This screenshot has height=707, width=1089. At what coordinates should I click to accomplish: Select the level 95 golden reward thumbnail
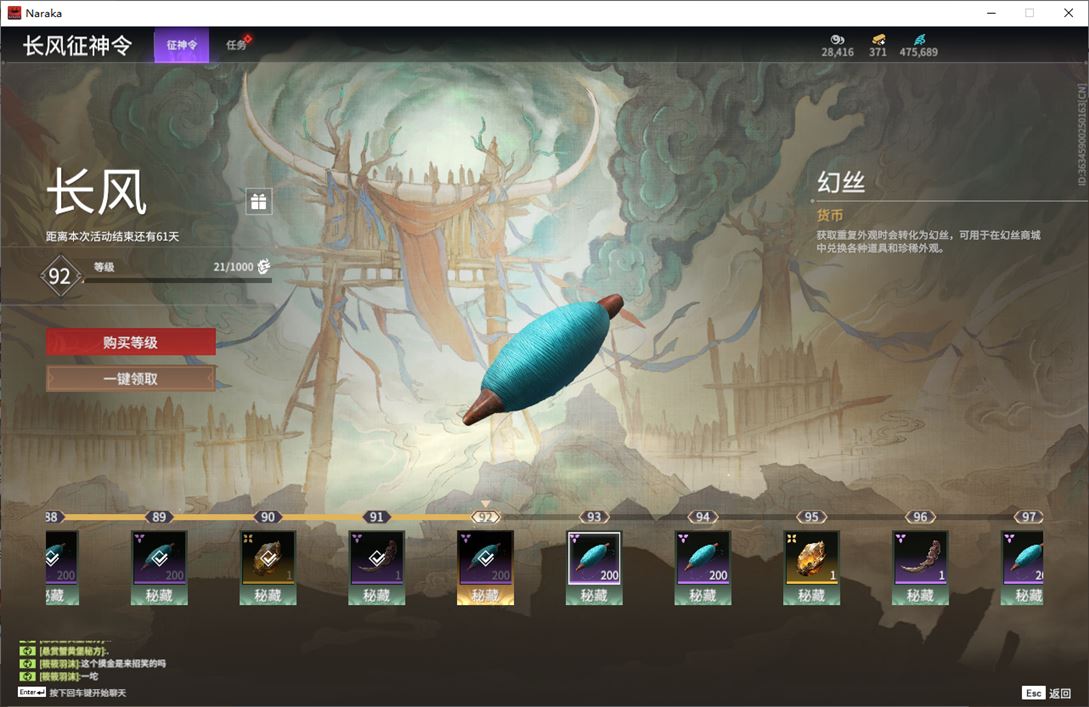coord(811,558)
